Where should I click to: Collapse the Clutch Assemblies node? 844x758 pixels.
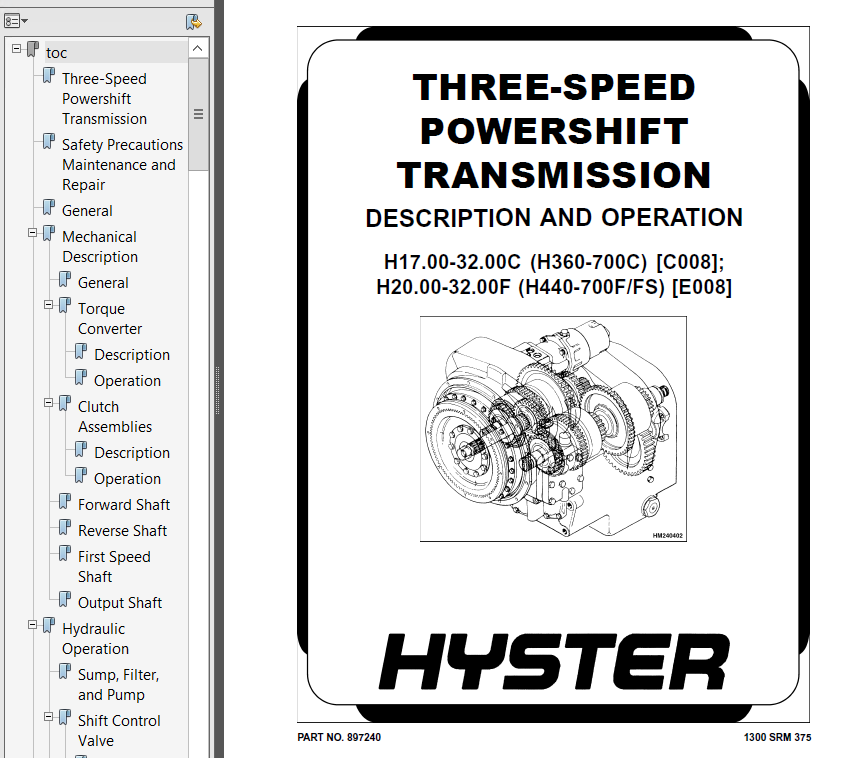tap(48, 403)
